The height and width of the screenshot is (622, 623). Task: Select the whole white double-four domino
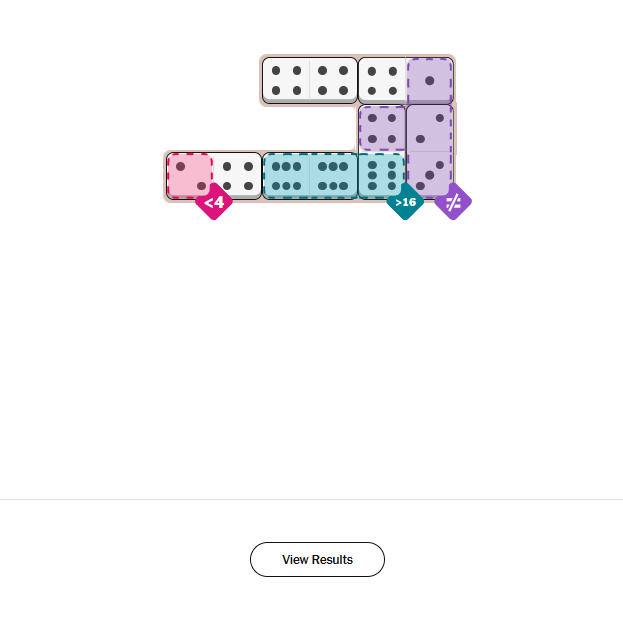(310, 80)
